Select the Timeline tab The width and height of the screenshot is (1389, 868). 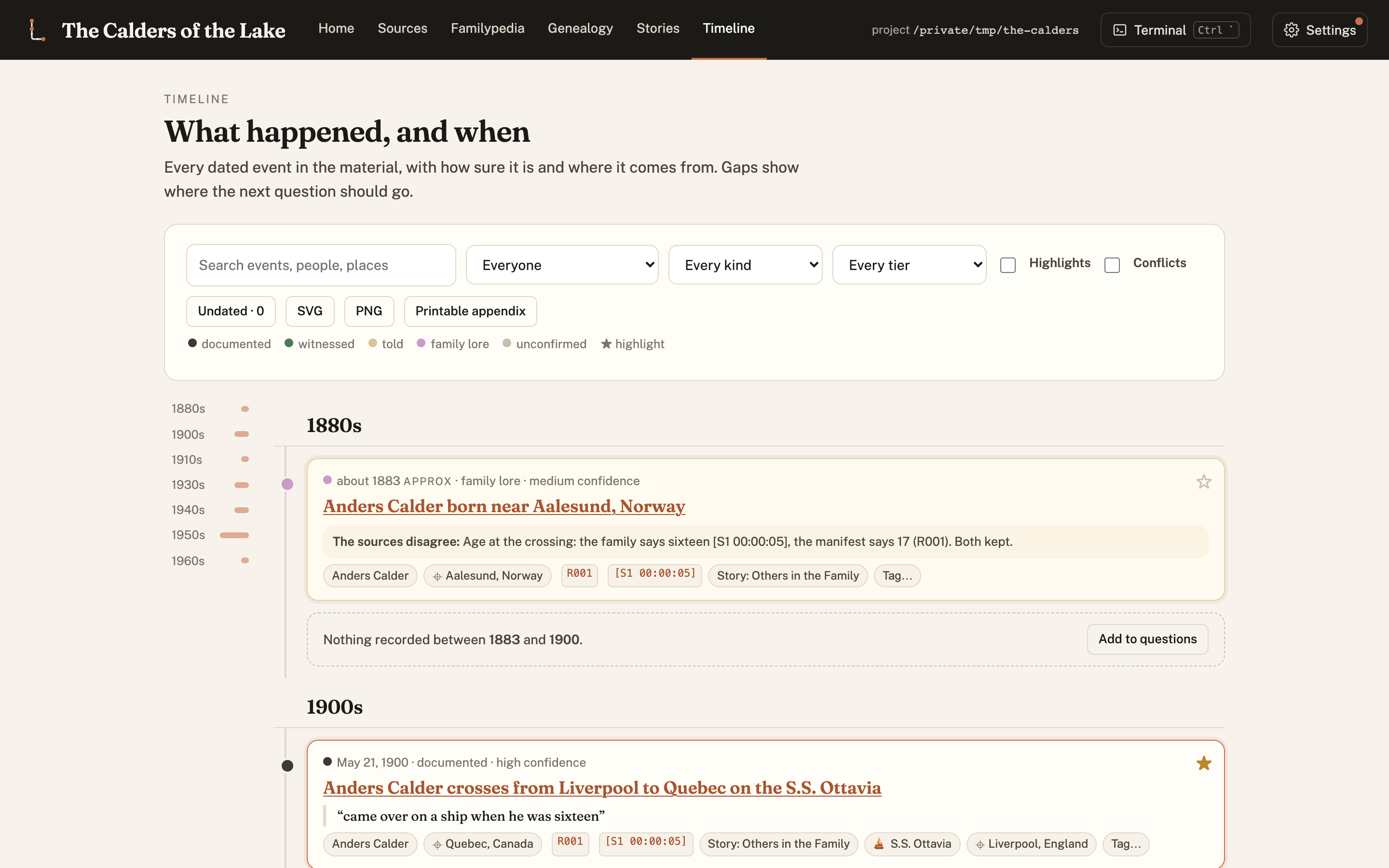point(729,29)
